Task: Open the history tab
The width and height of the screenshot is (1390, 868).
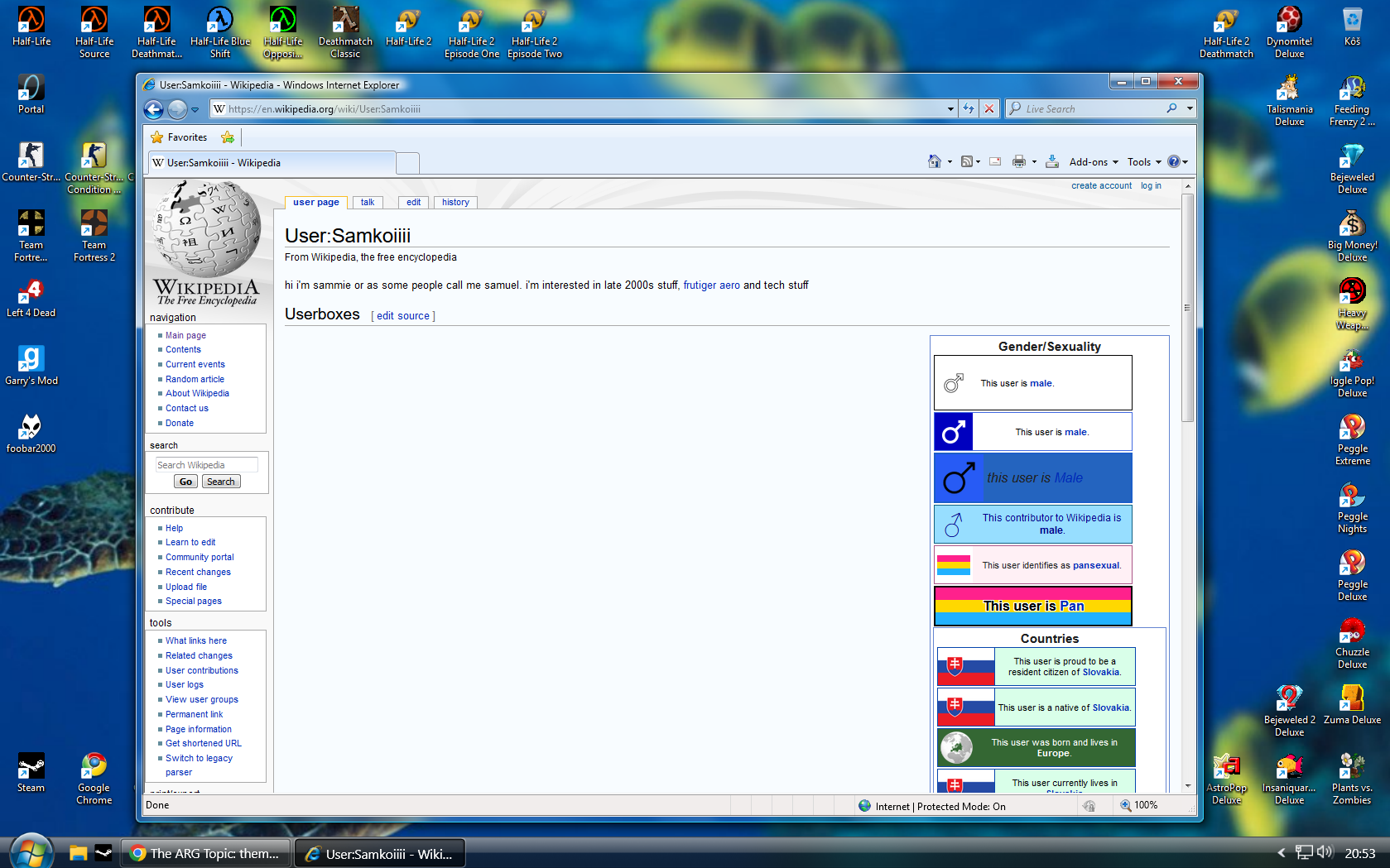Action: tap(455, 202)
